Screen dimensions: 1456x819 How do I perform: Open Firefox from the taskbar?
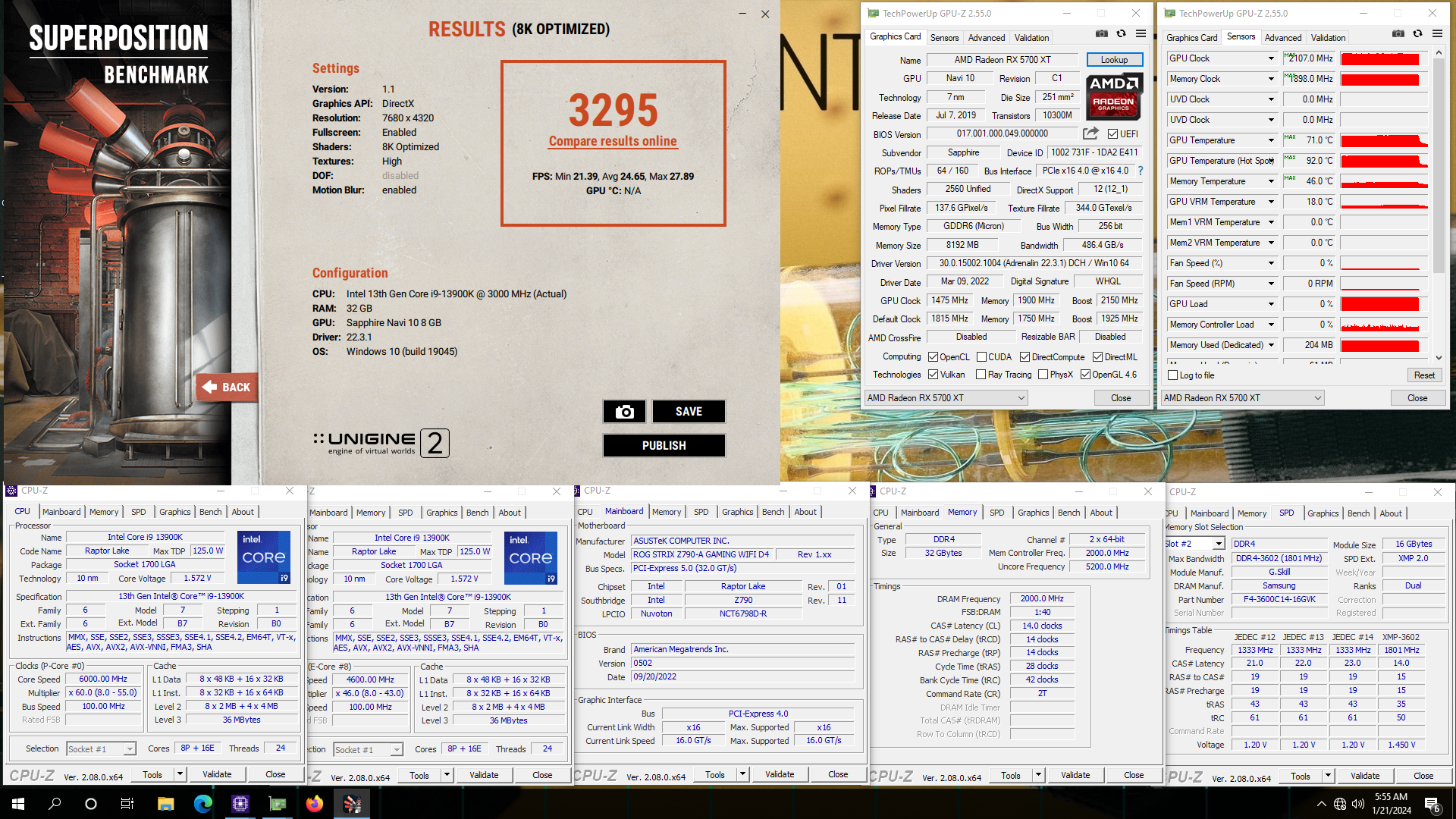tap(315, 804)
